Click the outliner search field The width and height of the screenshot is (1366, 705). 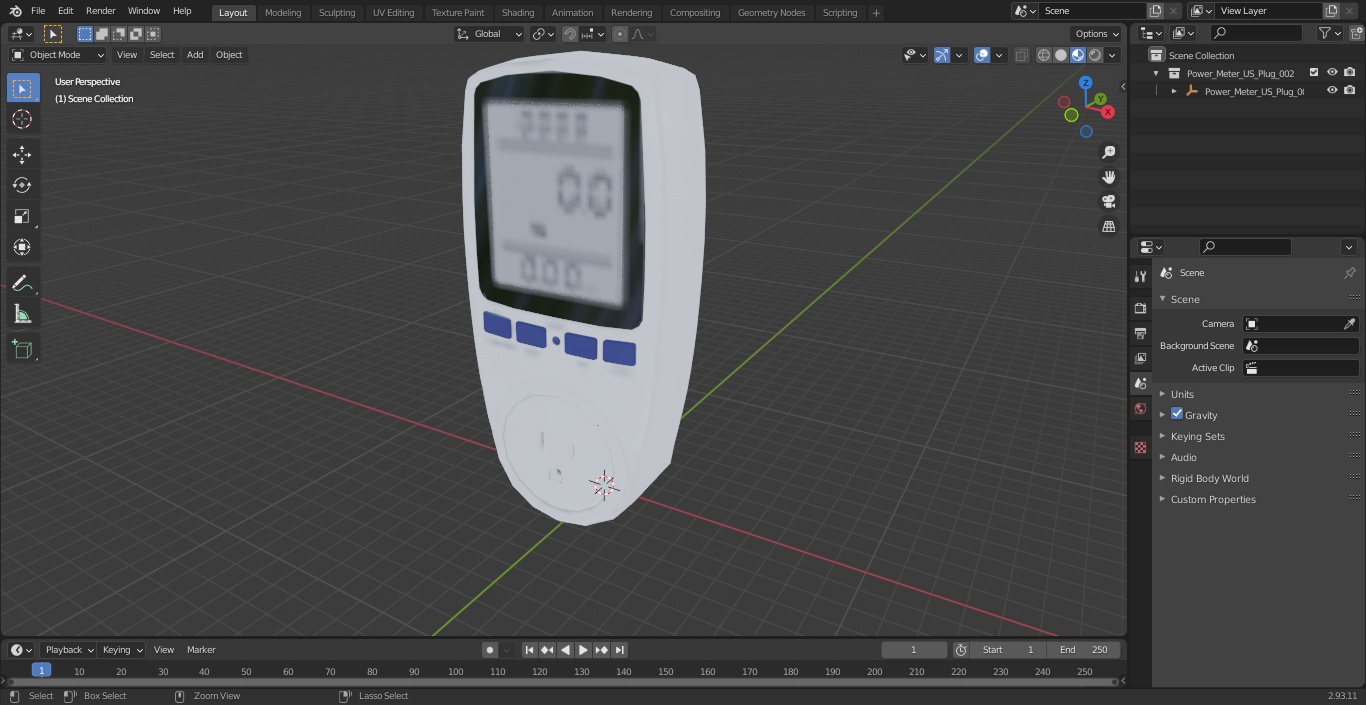point(1256,33)
